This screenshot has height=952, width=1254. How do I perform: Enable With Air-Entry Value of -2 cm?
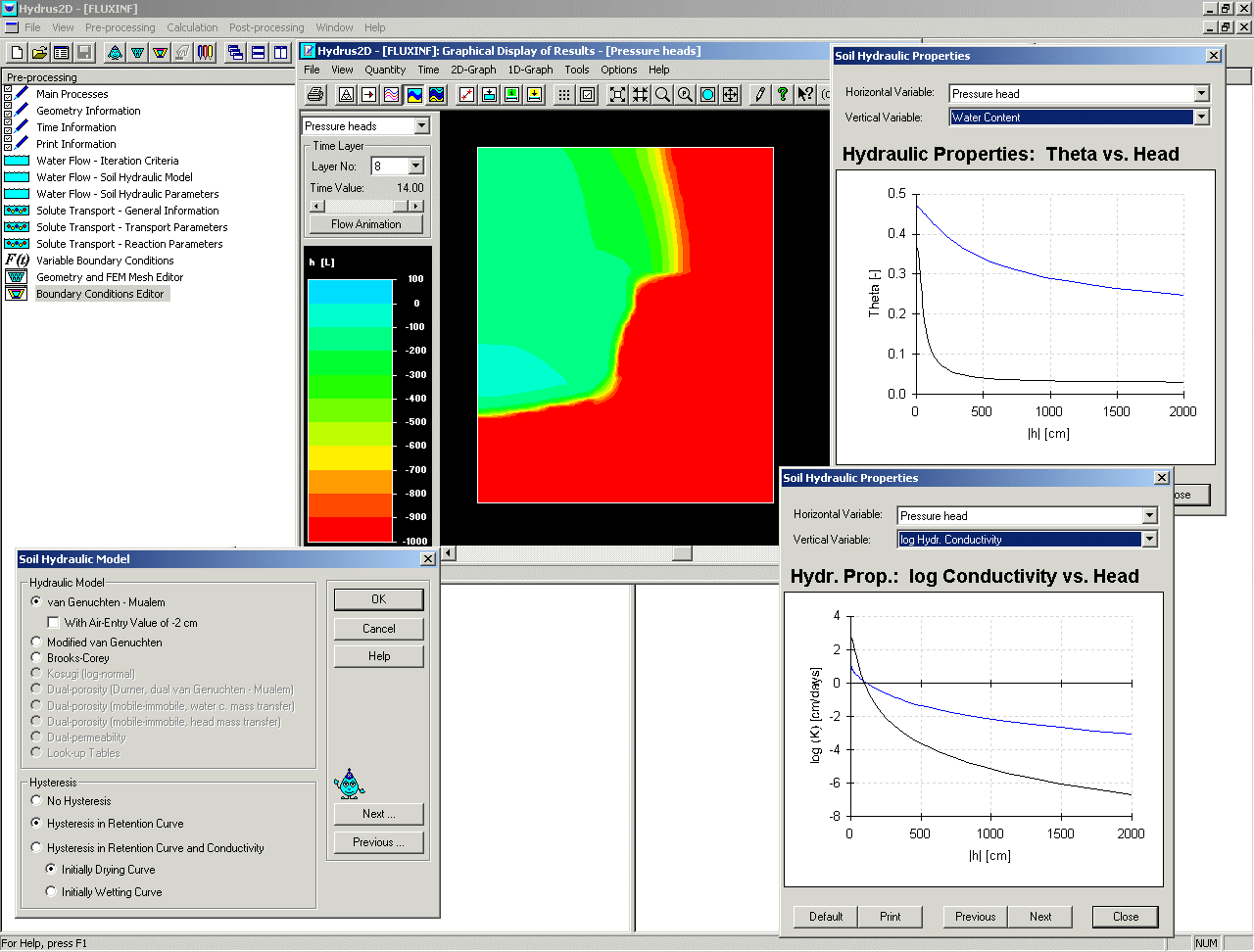(122, 623)
